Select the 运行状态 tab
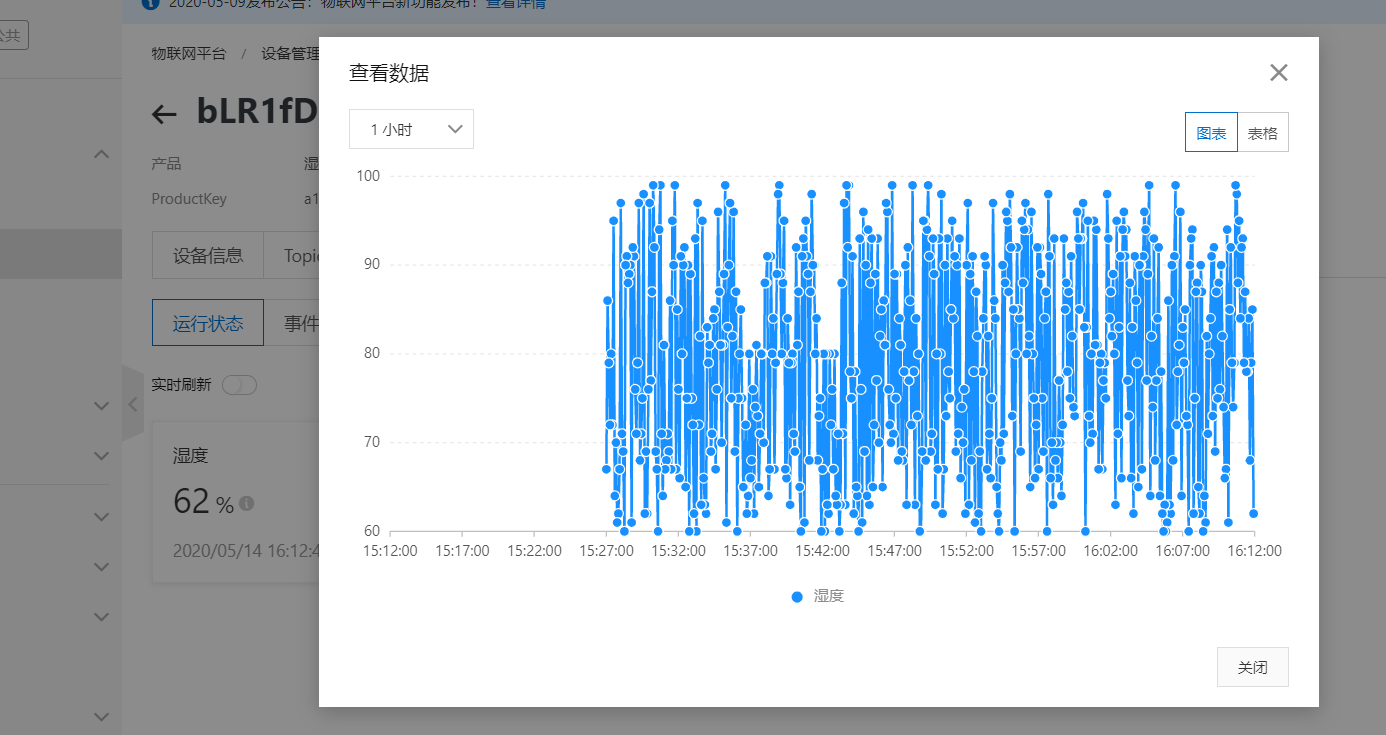1386x735 pixels. point(207,323)
